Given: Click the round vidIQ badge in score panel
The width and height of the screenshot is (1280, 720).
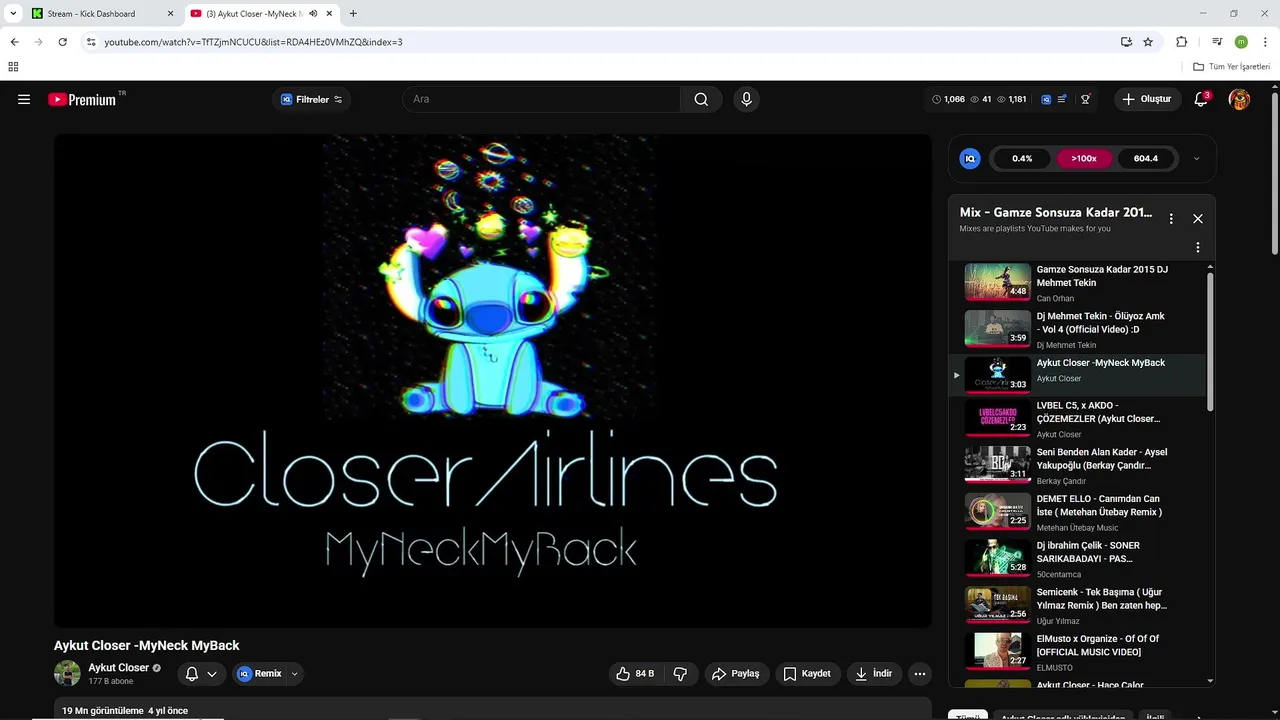Looking at the screenshot, I should coord(970,158).
